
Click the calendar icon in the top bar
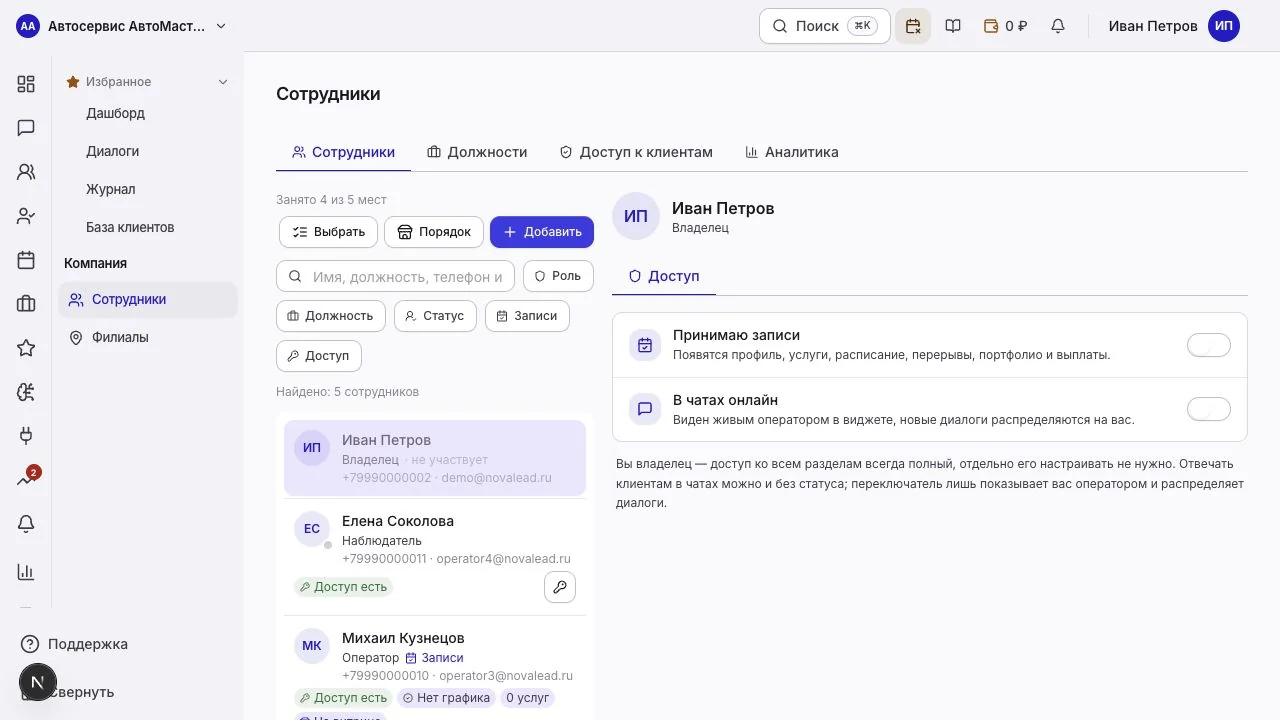pos(913,26)
